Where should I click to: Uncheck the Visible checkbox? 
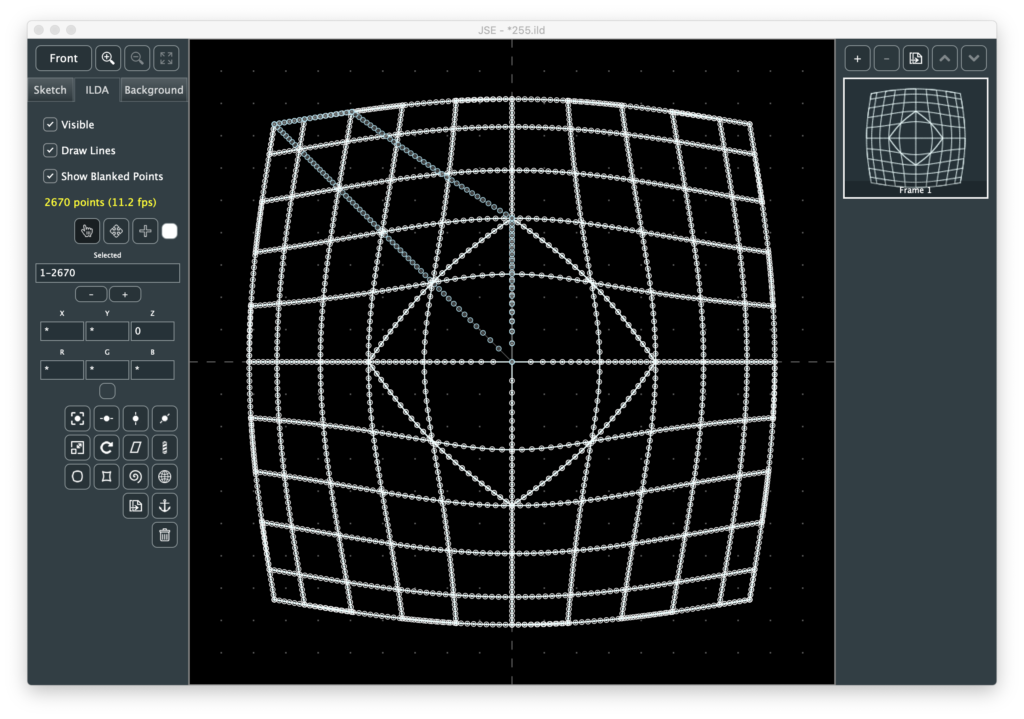pyautogui.click(x=50, y=125)
